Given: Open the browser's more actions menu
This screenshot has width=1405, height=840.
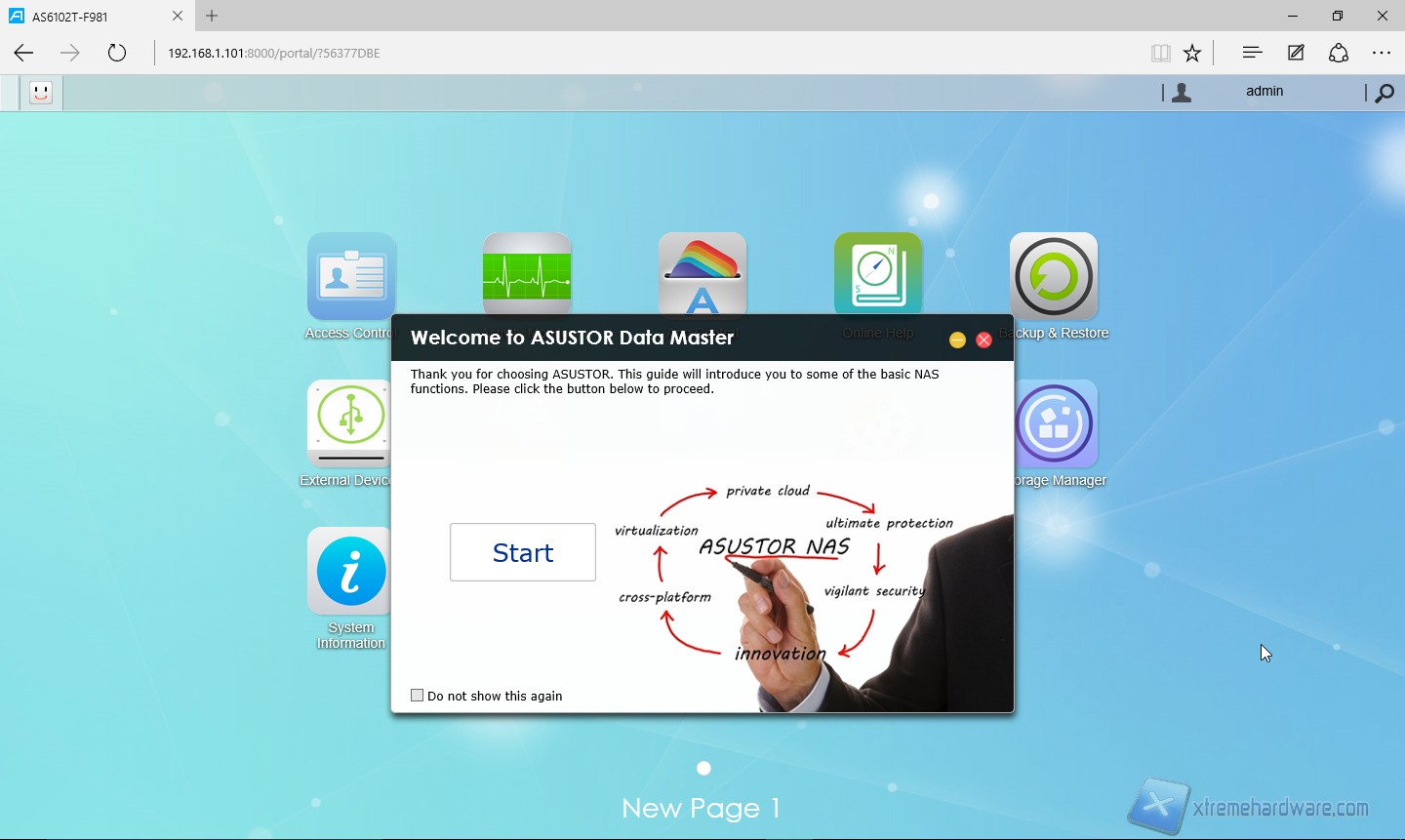Looking at the screenshot, I should pyautogui.click(x=1381, y=53).
